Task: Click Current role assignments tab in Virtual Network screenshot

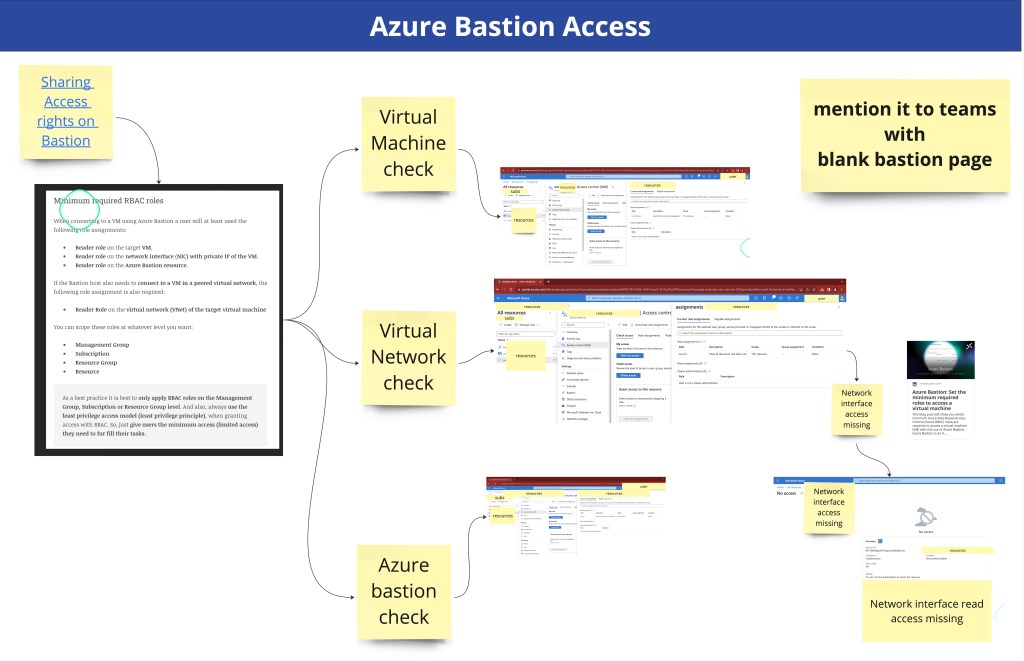Action: pyautogui.click(x=693, y=319)
